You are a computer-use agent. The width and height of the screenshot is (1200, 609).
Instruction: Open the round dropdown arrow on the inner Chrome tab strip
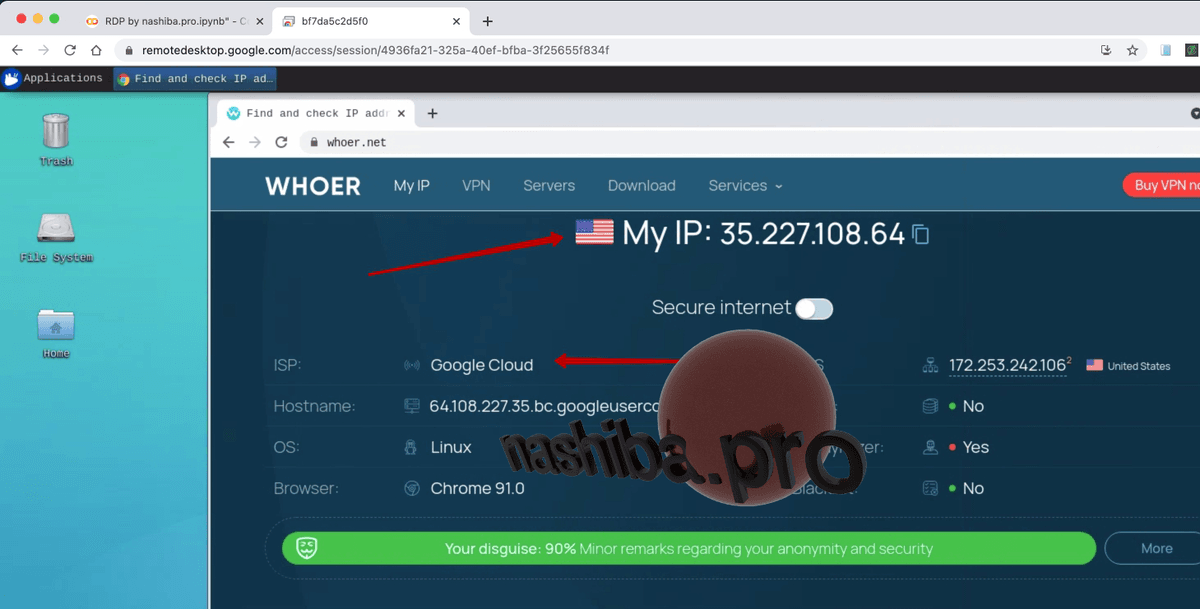[x=1195, y=113]
